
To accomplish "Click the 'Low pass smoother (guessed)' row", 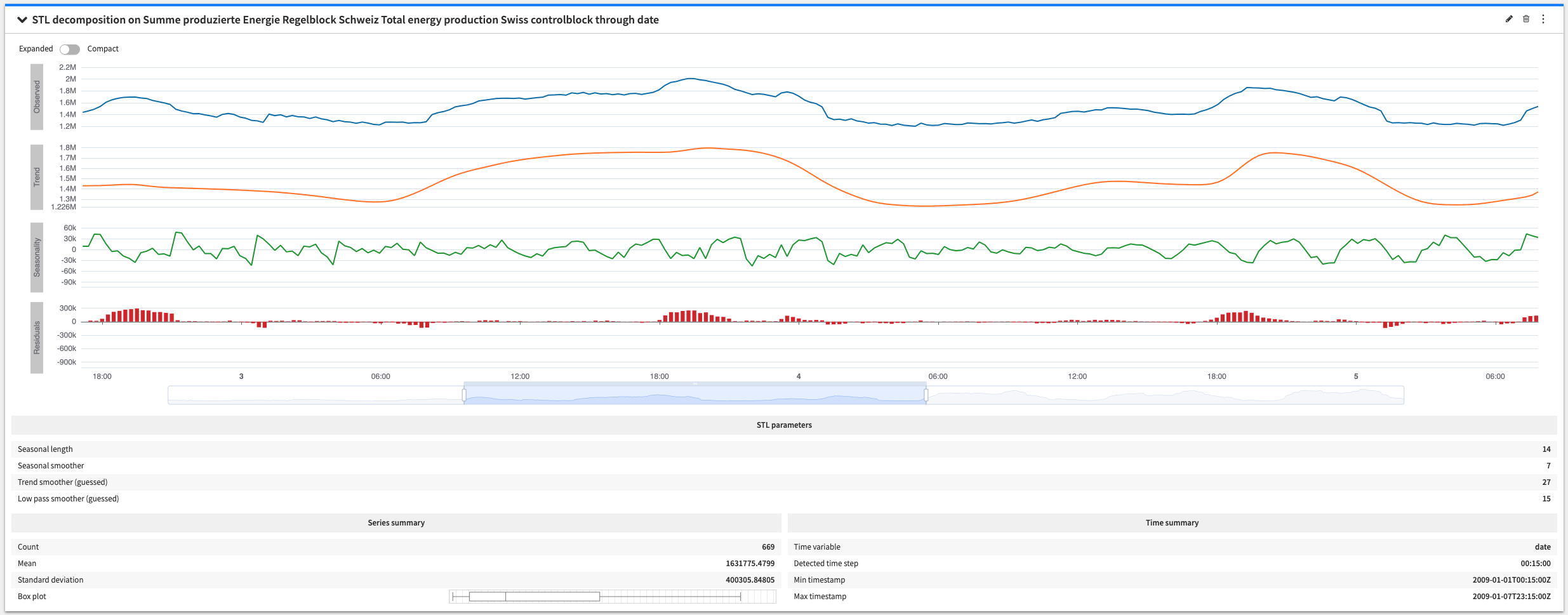I will [x=784, y=499].
